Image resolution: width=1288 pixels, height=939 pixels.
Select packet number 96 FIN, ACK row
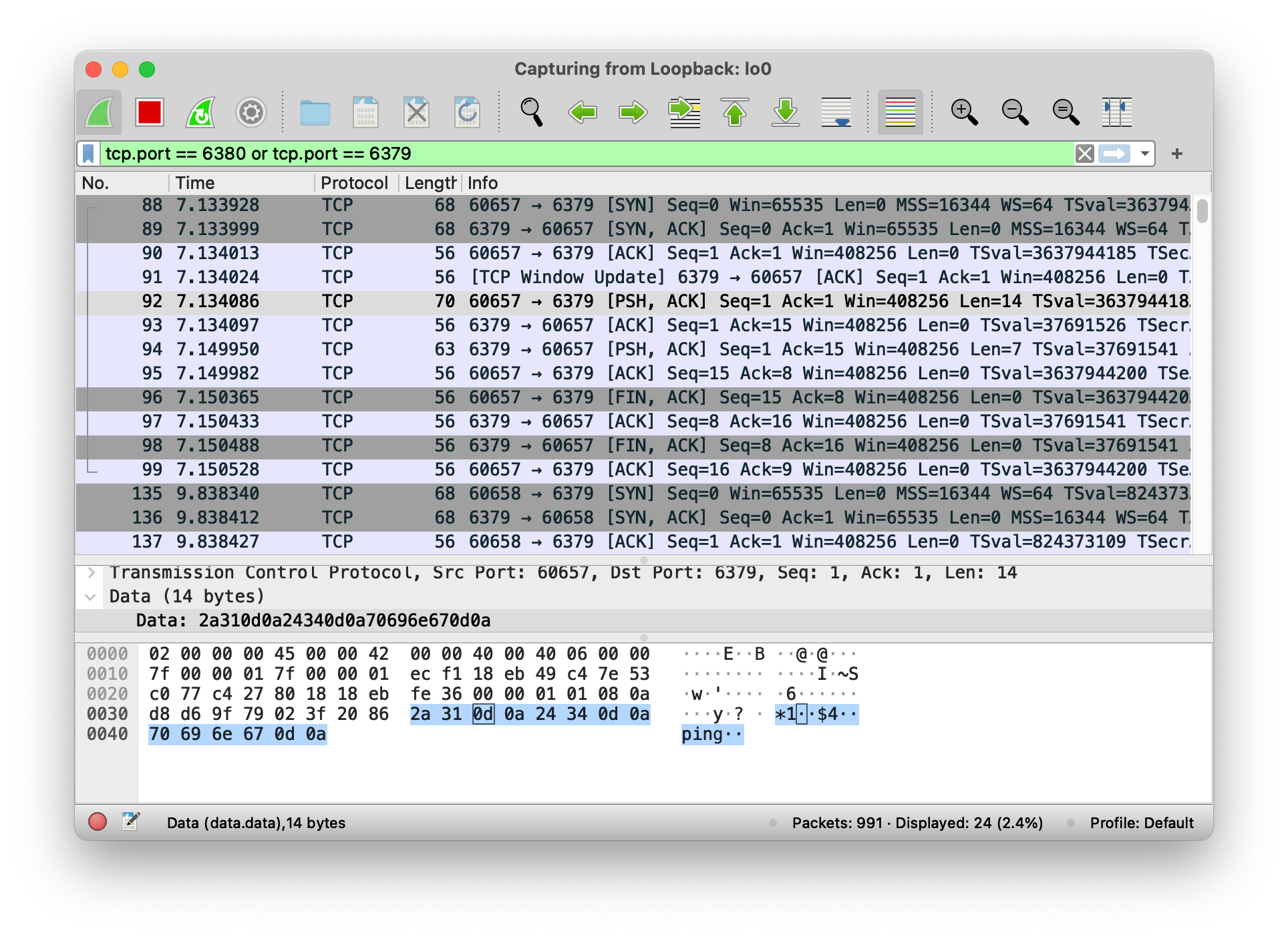point(601,397)
